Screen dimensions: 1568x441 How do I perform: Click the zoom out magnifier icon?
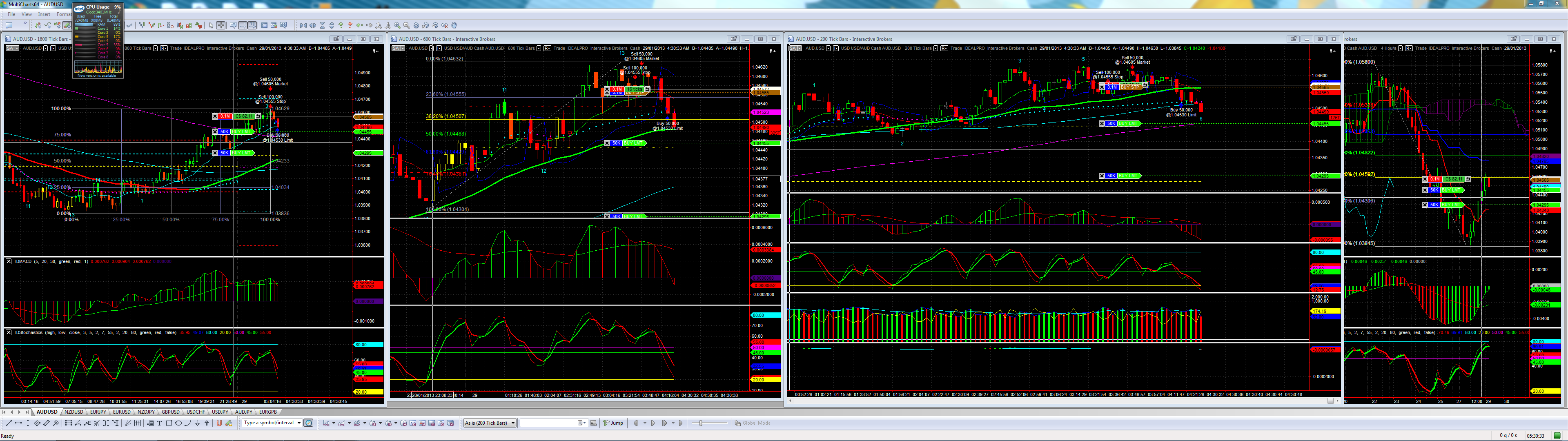point(407,25)
